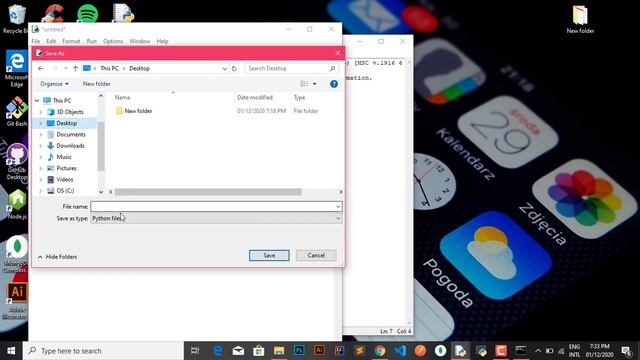Open Photoshop from taskbar
The width and height of the screenshot is (640, 360).
click(299, 351)
